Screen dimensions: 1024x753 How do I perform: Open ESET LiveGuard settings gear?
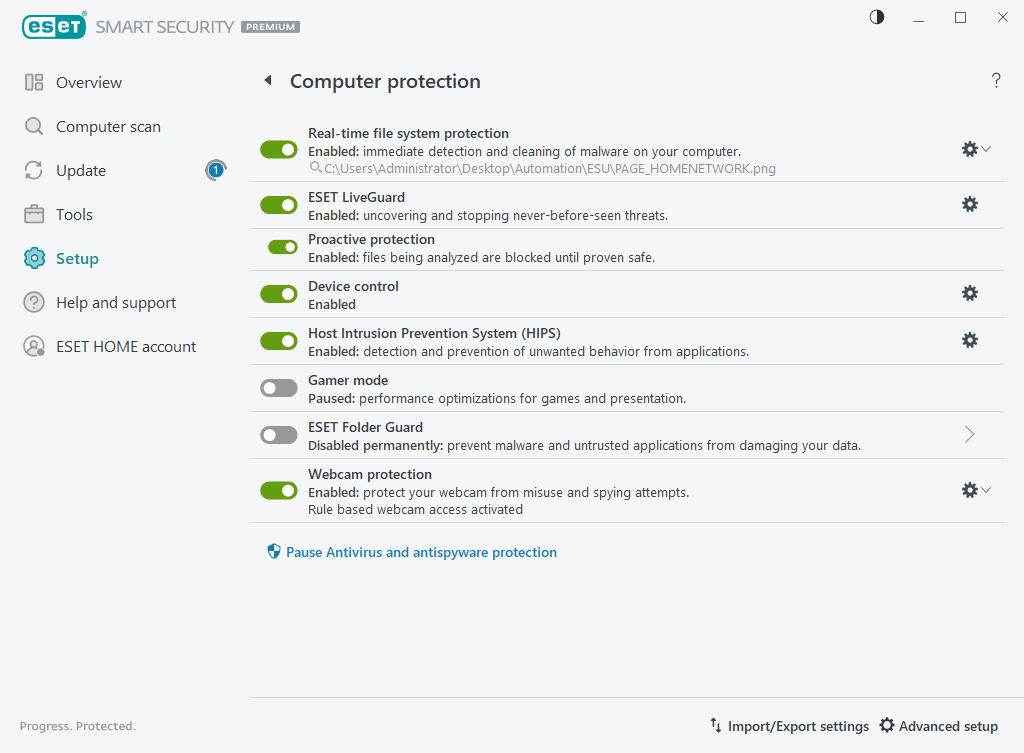[969, 204]
